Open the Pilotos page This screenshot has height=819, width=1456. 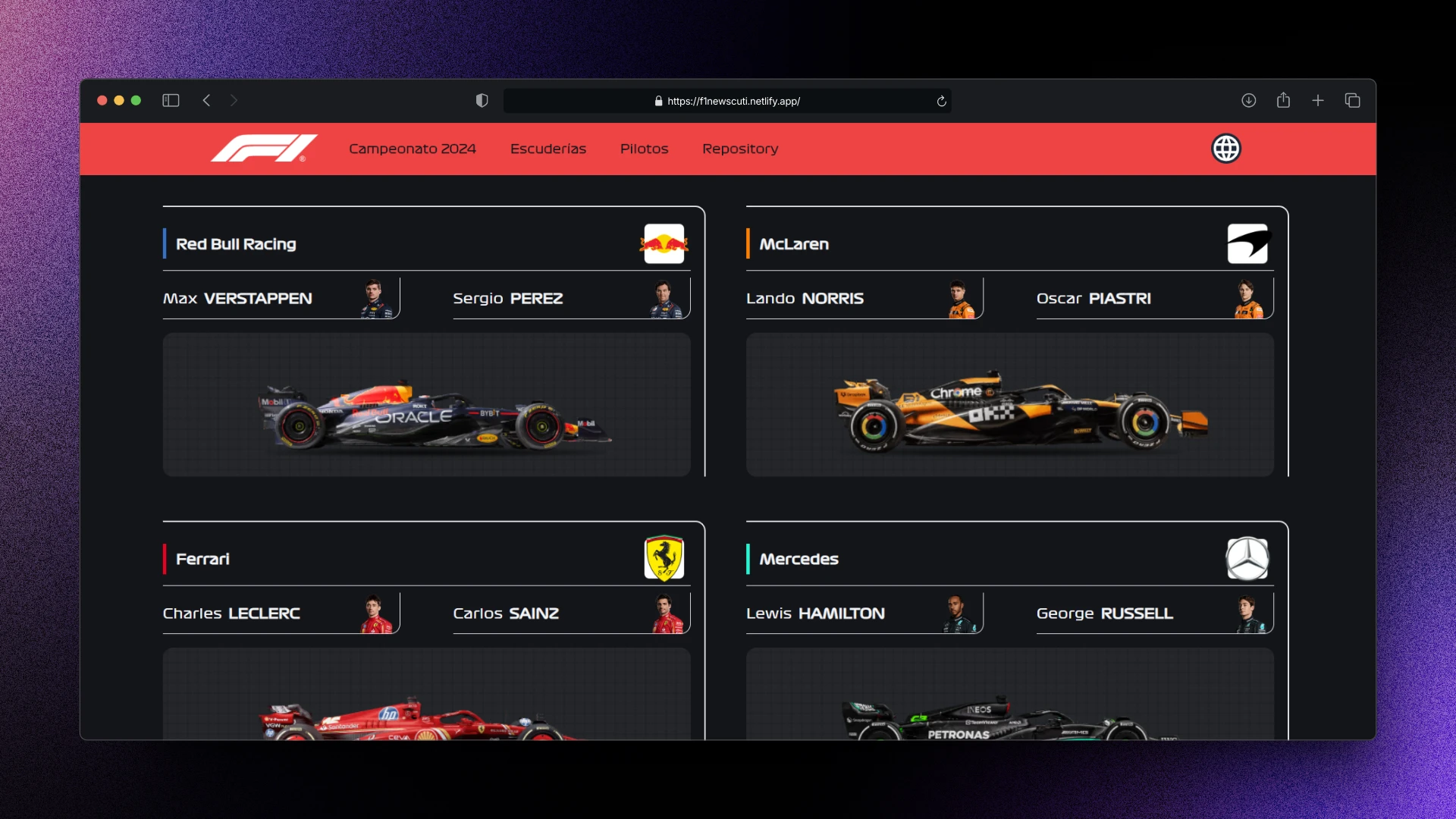tap(644, 149)
